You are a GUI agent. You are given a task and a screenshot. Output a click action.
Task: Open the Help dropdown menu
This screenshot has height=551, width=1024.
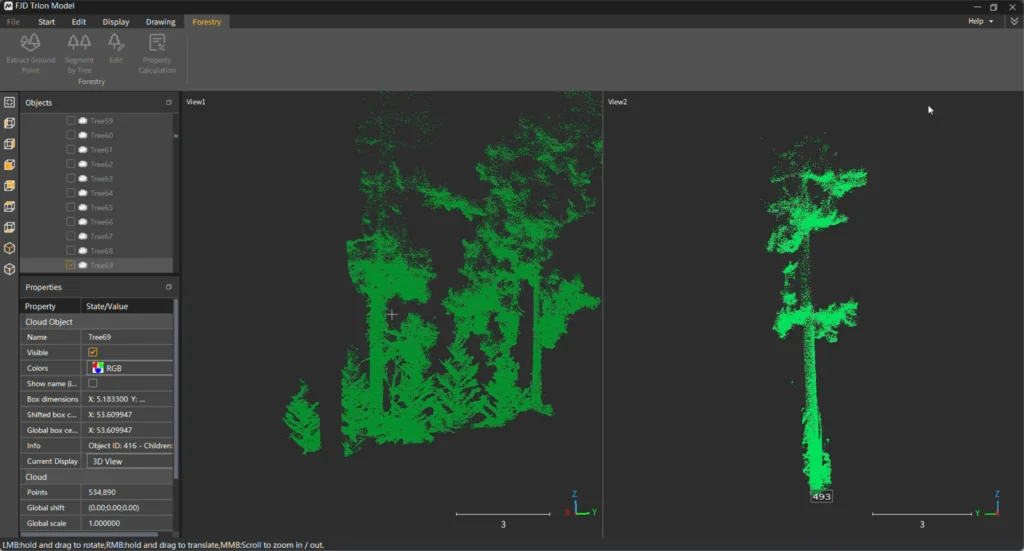tap(980, 21)
